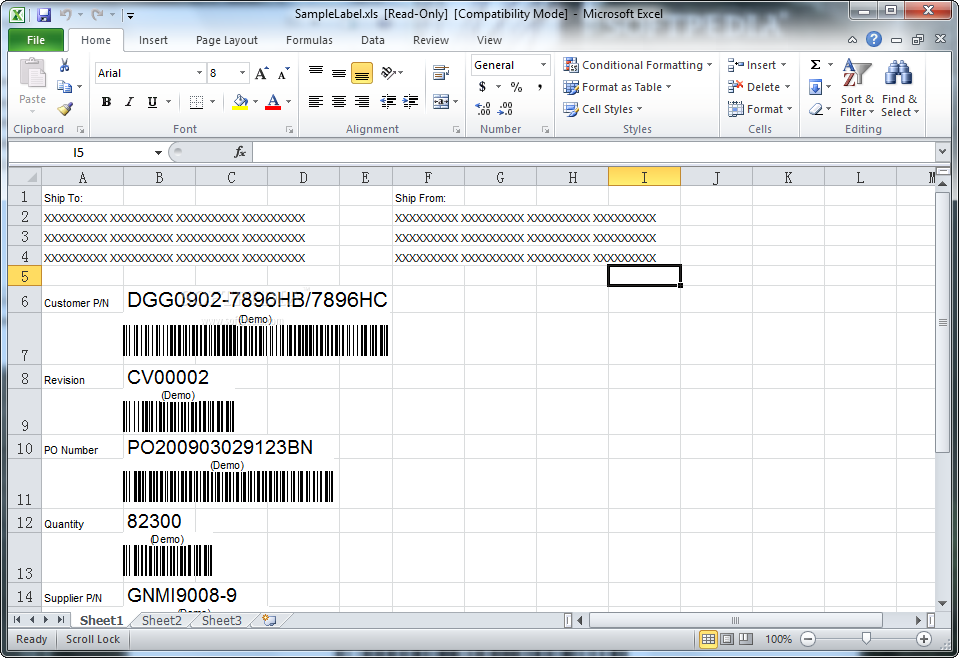
Task: Click the Borders icon
Action: pos(196,102)
